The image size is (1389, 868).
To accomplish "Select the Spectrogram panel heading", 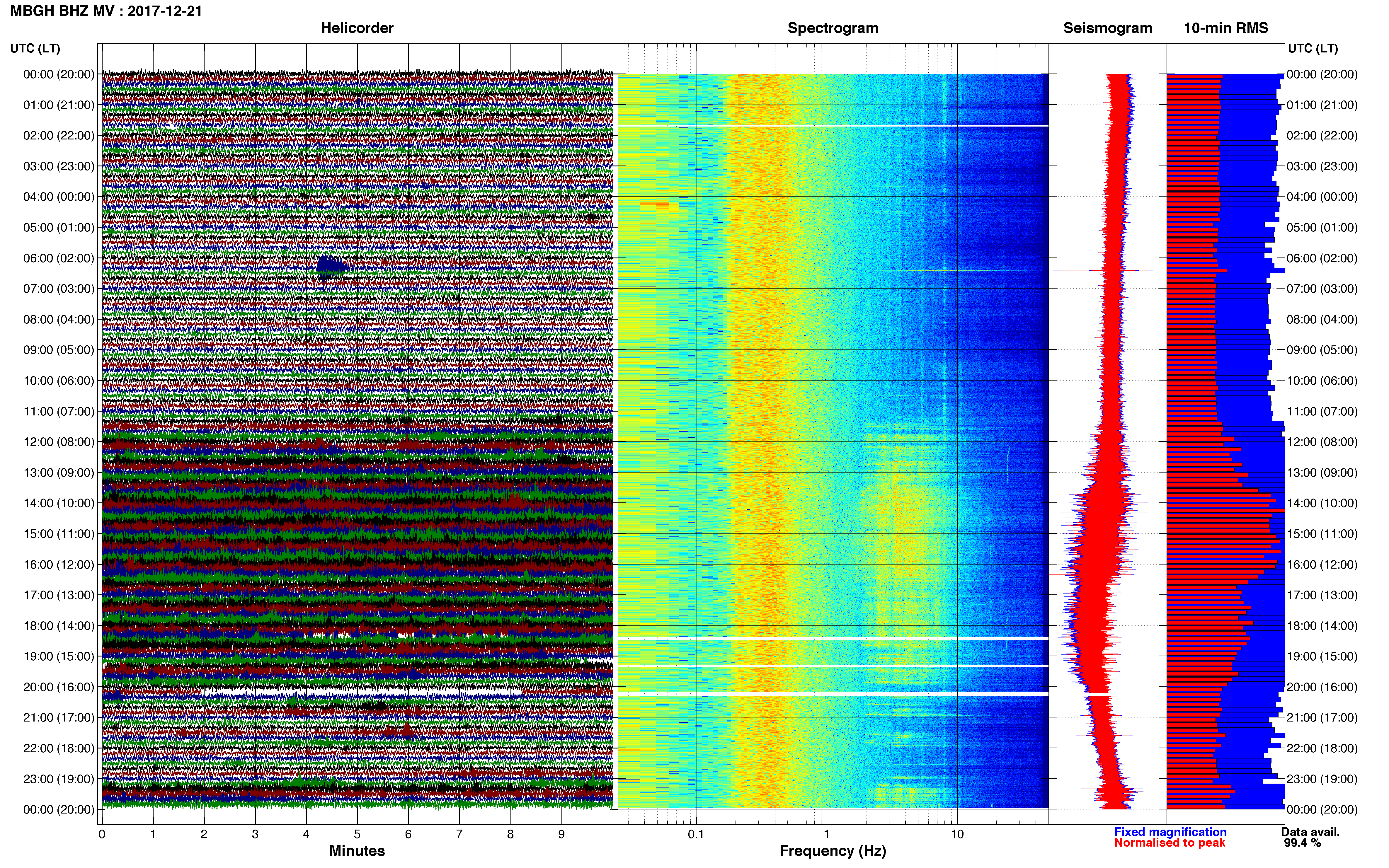I will click(833, 28).
